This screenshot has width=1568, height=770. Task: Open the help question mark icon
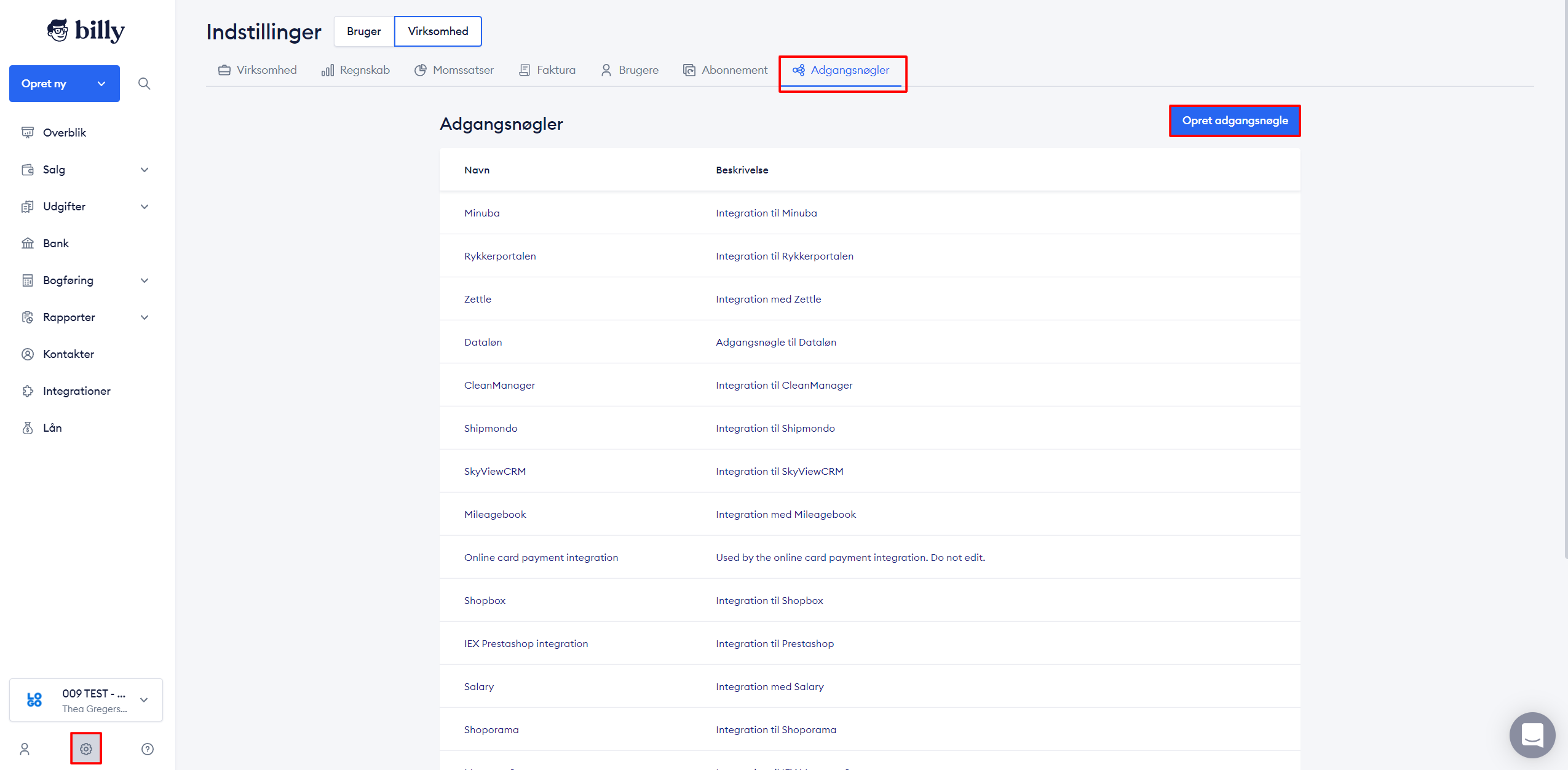coord(148,748)
